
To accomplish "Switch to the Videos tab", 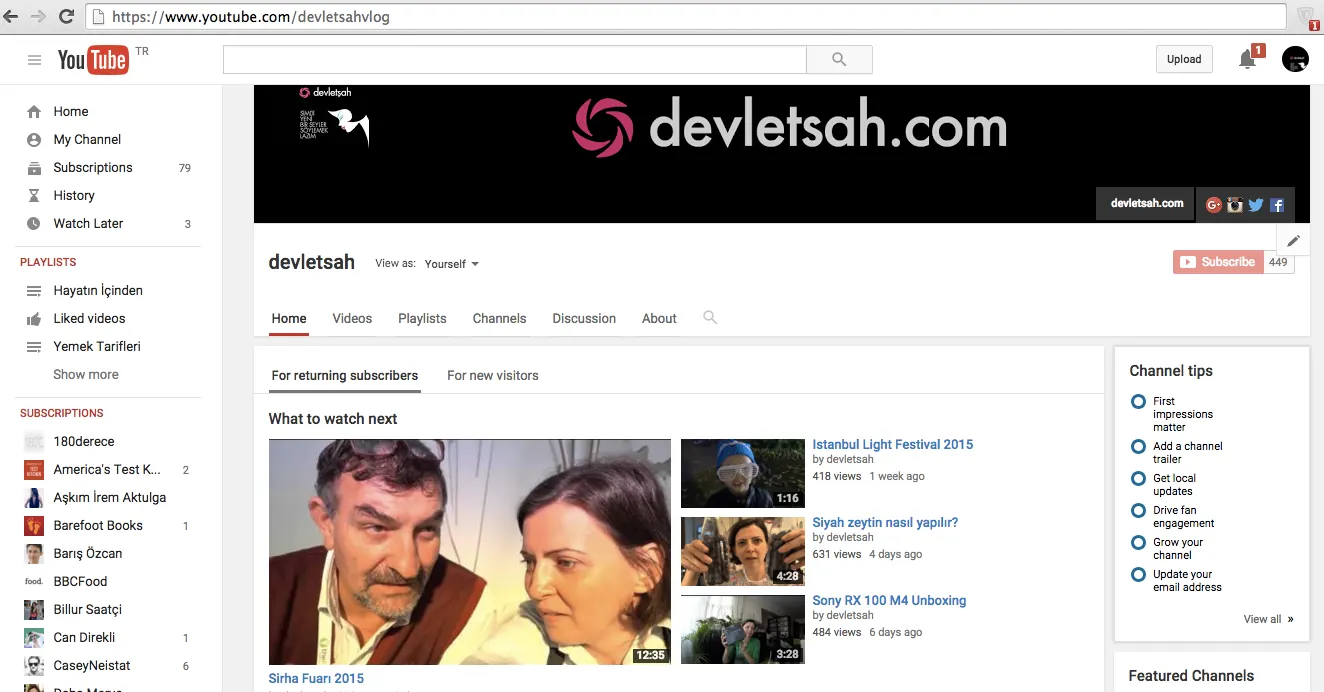I will pos(352,318).
